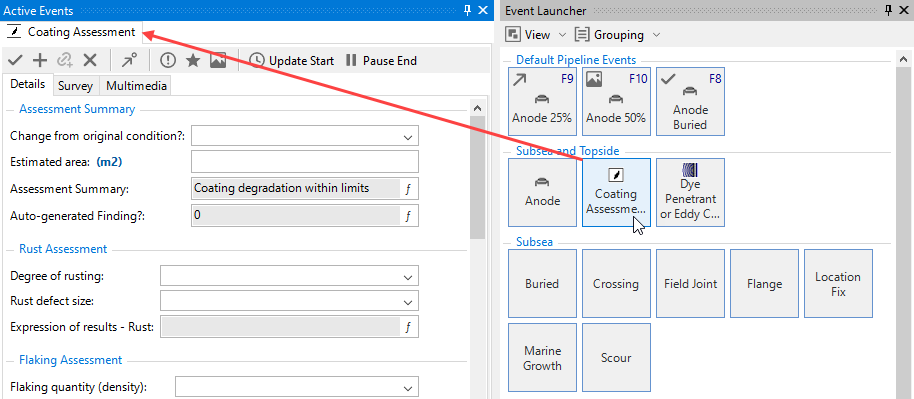The height and width of the screenshot is (399, 914).
Task: Click the exclamation alert circle icon
Action: coord(168,60)
